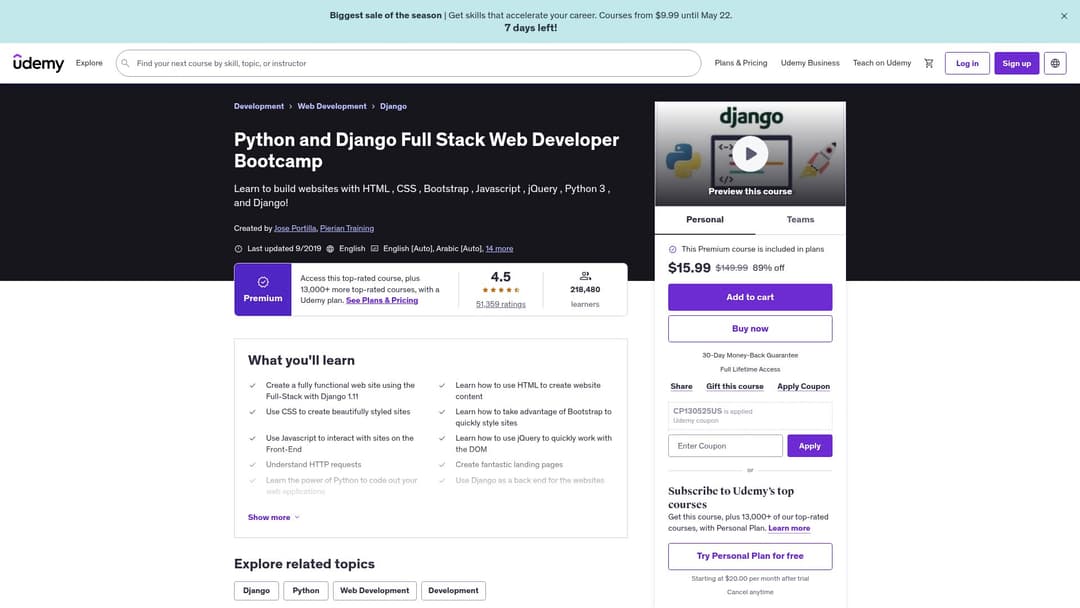Click the Log in button

pyautogui.click(x=967, y=63)
